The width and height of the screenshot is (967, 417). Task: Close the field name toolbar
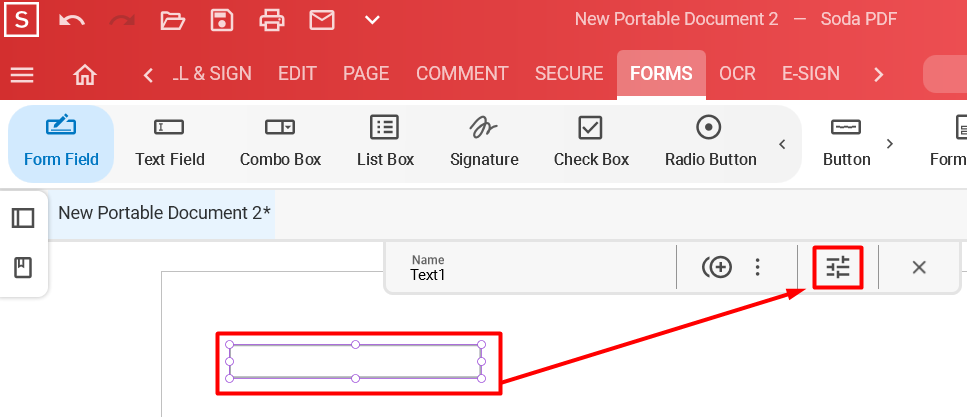click(919, 268)
